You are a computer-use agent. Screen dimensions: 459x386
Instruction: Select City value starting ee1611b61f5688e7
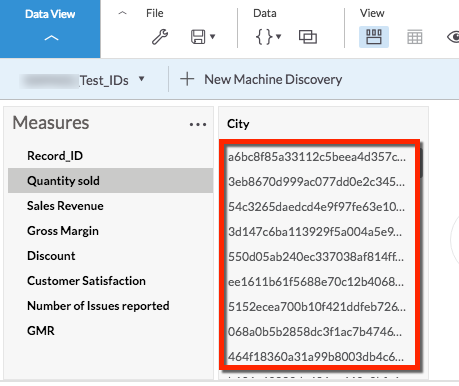tap(316, 282)
